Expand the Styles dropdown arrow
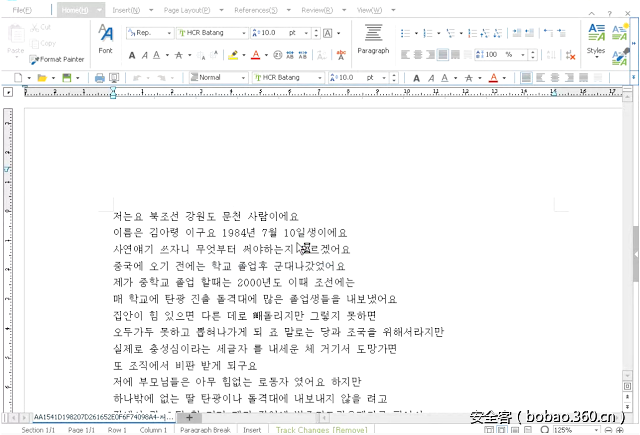Screen dimensions: 640x435 596,57
